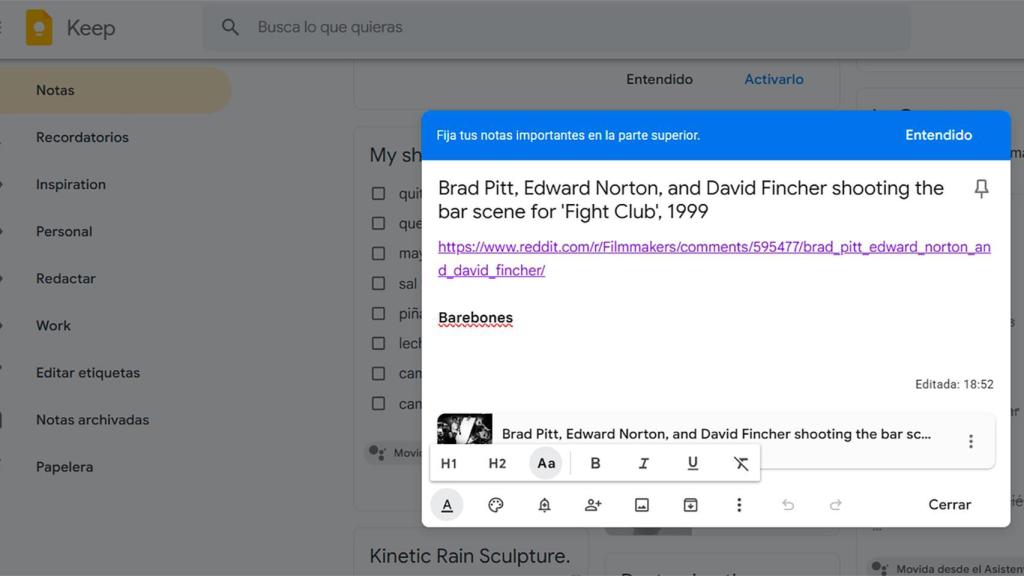
Task: Mark the 'lech' item as done
Action: [x=380, y=343]
